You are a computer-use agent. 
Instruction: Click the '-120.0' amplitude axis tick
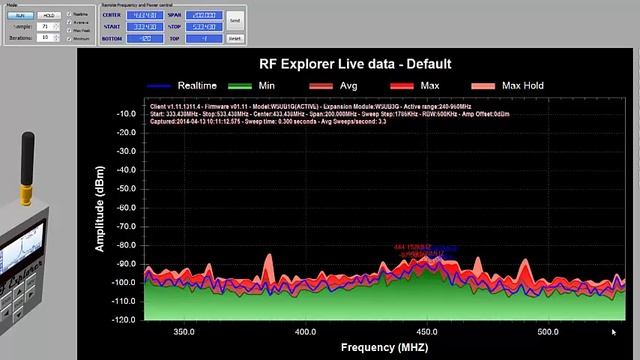click(x=124, y=320)
